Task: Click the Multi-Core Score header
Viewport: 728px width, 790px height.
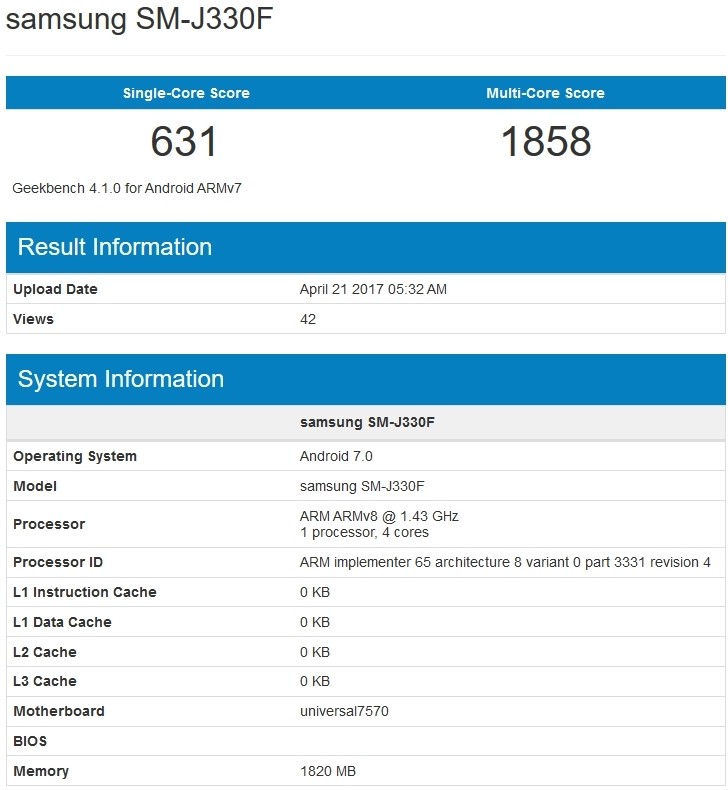Action: click(545, 93)
